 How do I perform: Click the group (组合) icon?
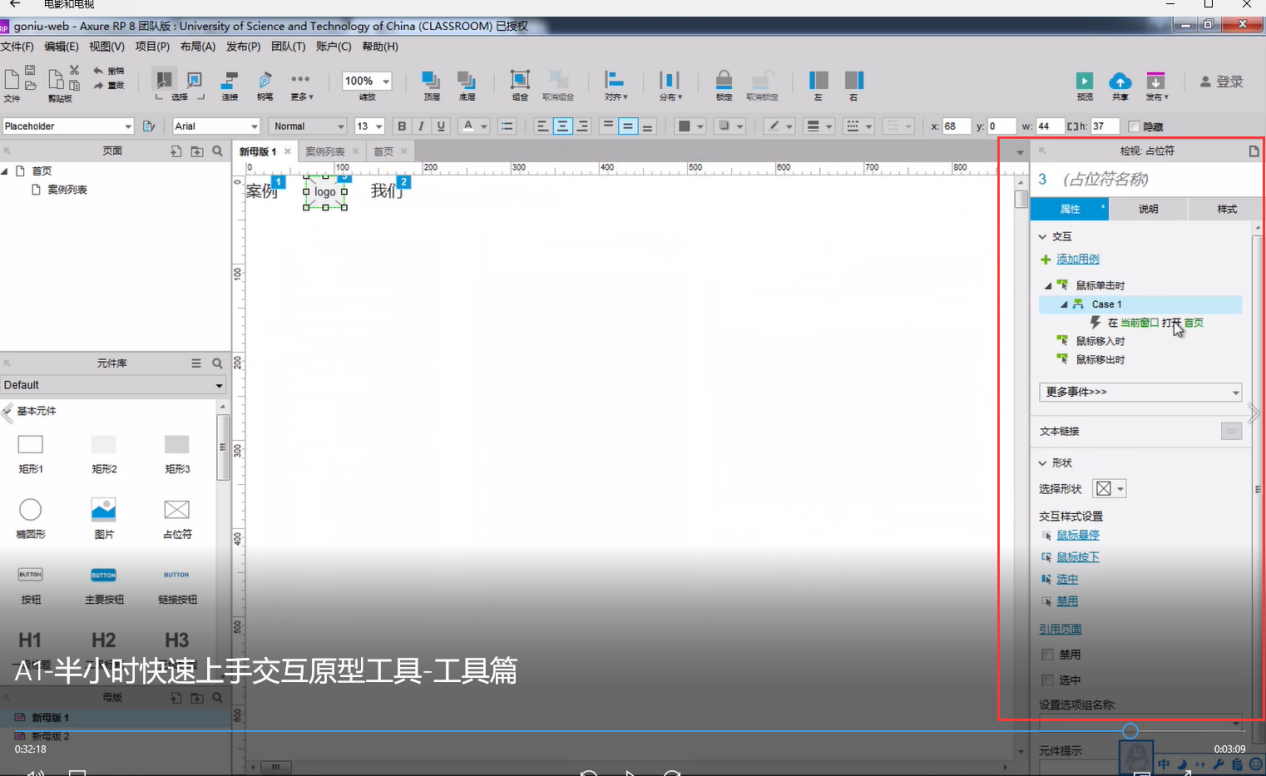click(520, 80)
